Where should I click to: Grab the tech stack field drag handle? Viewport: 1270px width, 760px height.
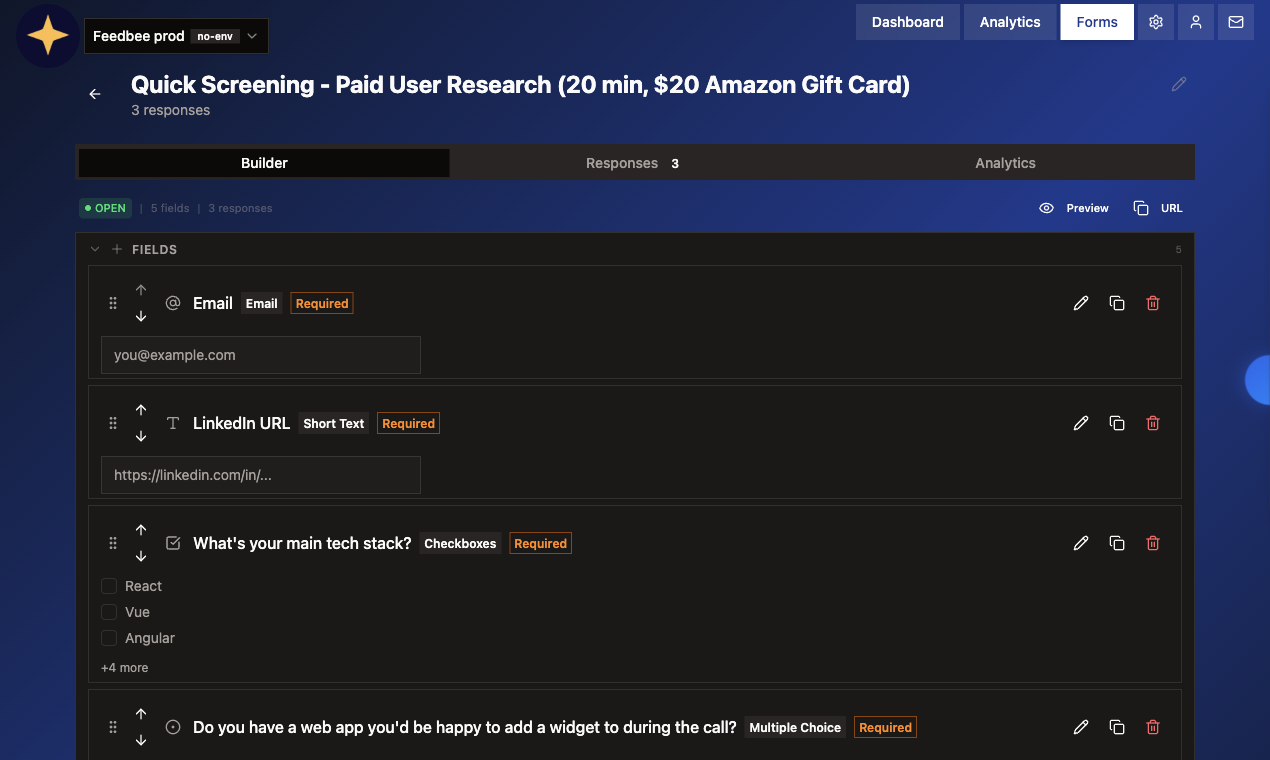coord(113,543)
